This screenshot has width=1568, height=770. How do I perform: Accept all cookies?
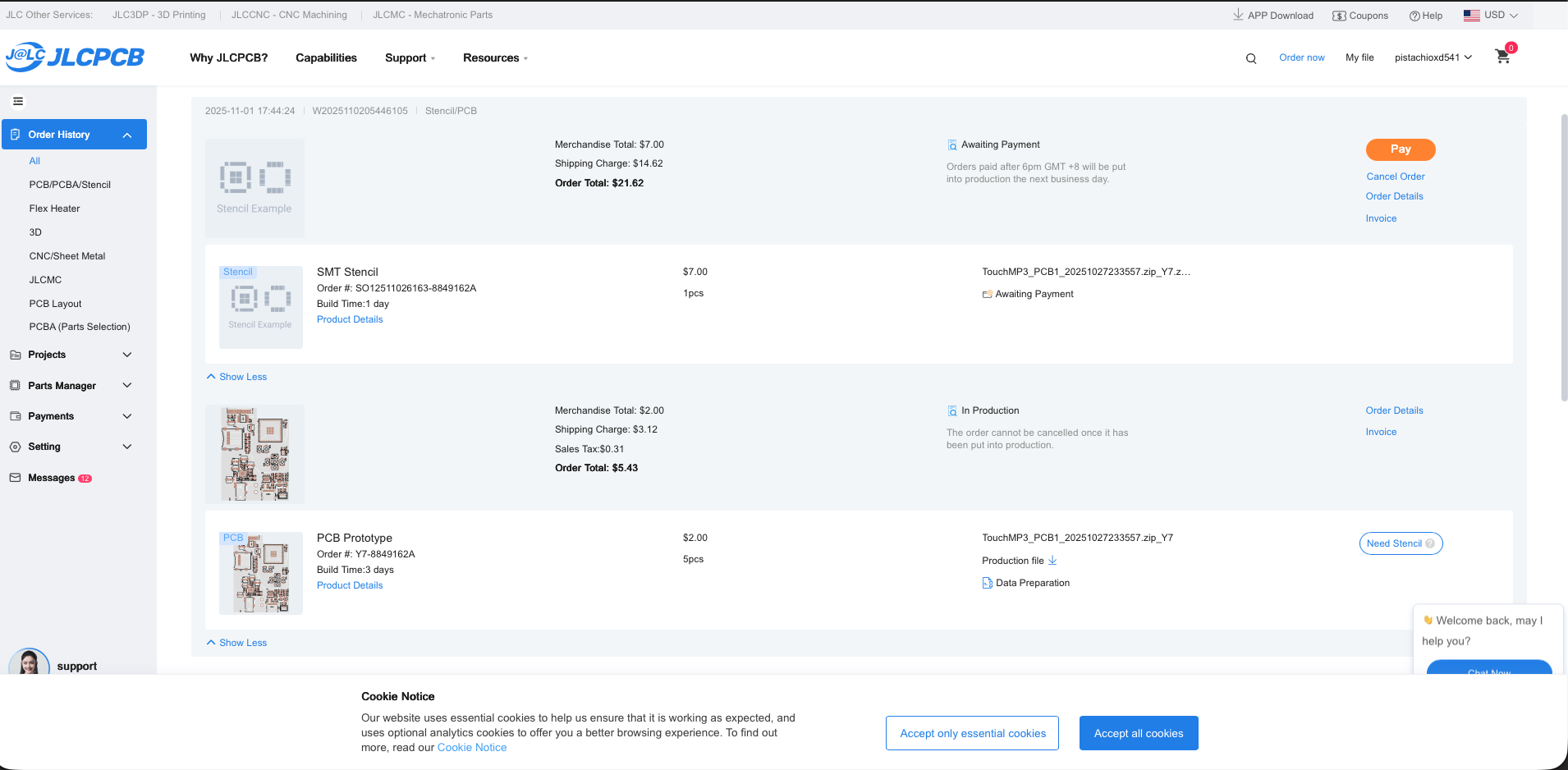[1139, 733]
